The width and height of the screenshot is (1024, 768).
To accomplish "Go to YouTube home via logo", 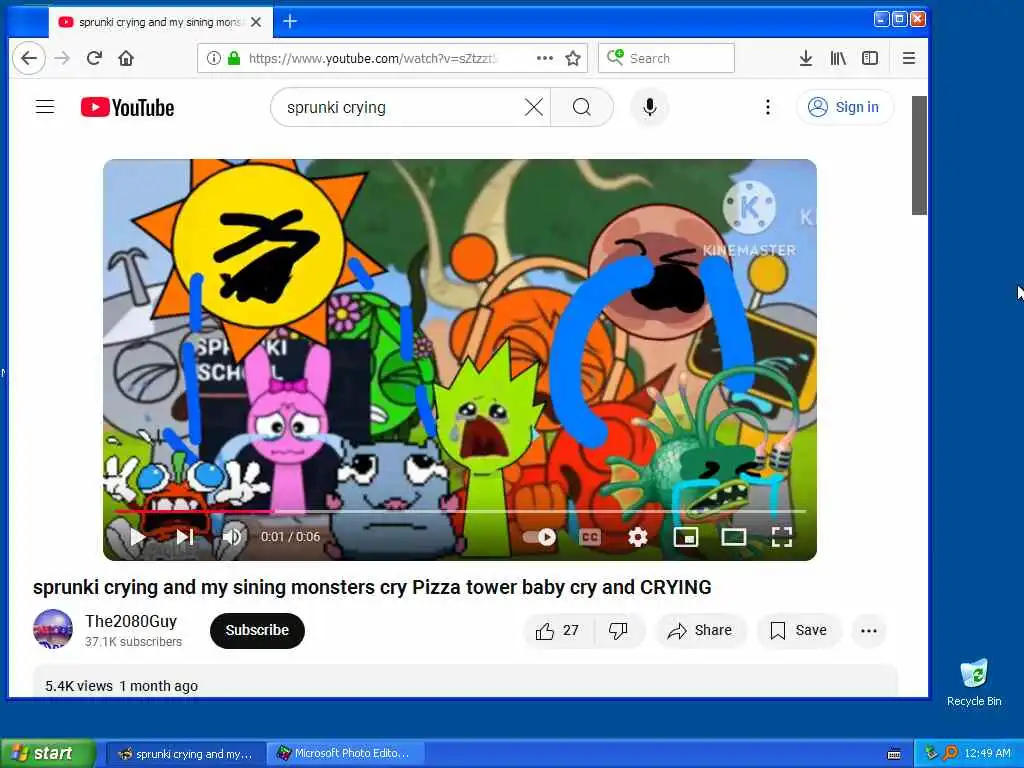I will pos(127,107).
